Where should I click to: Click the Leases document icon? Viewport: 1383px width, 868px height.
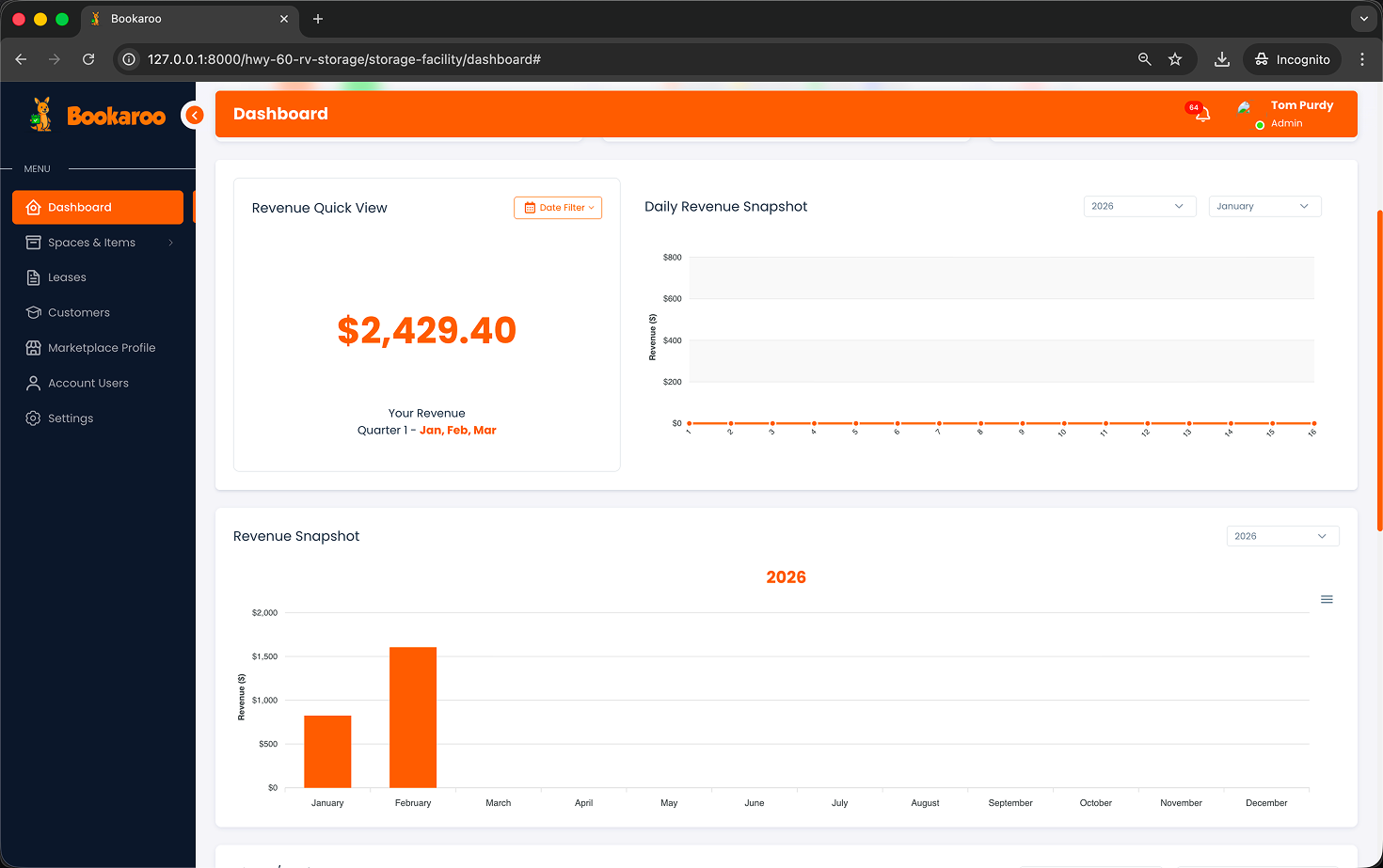34,276
